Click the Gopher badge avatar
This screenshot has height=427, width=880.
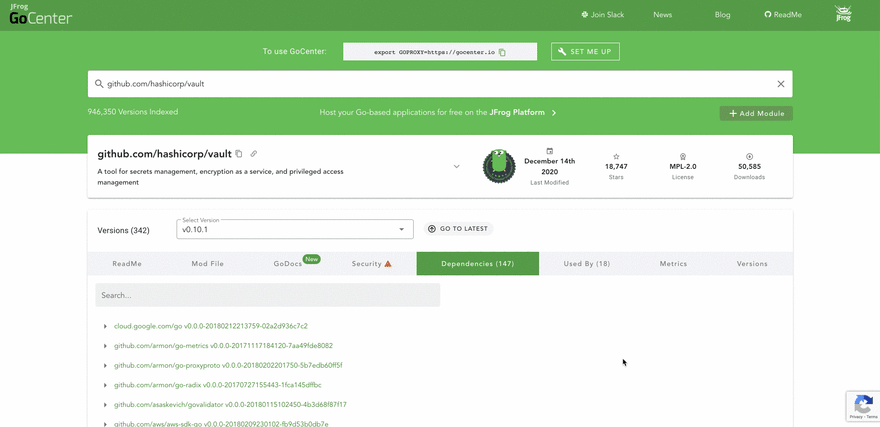pos(499,166)
